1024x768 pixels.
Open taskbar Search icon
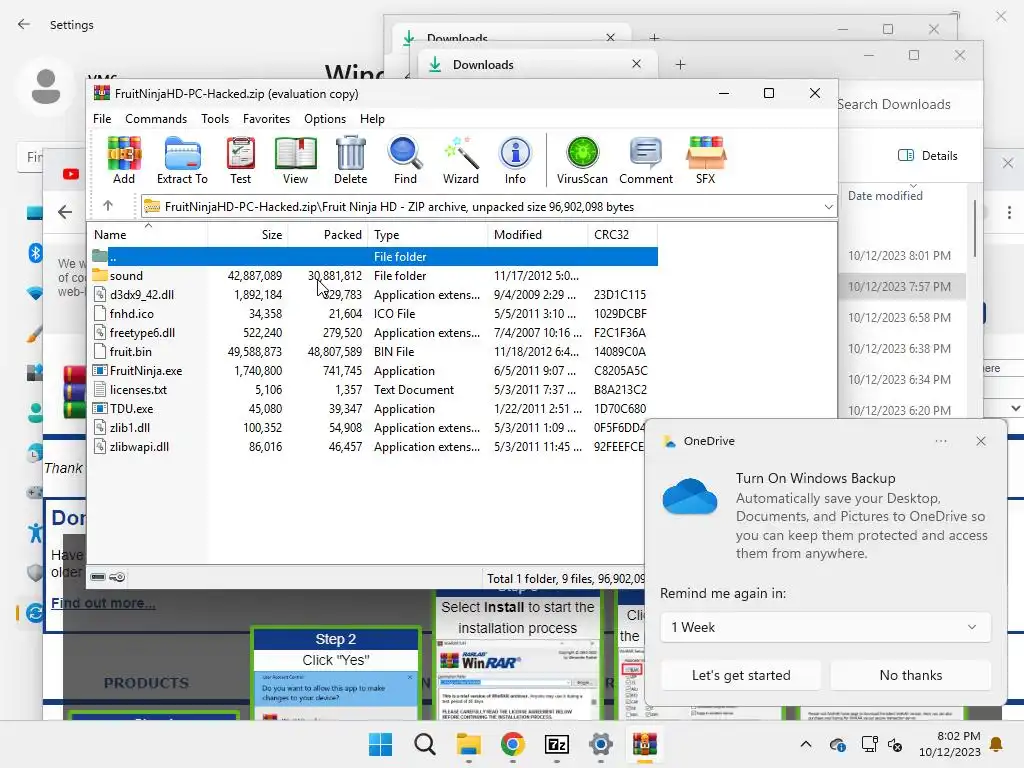click(424, 744)
